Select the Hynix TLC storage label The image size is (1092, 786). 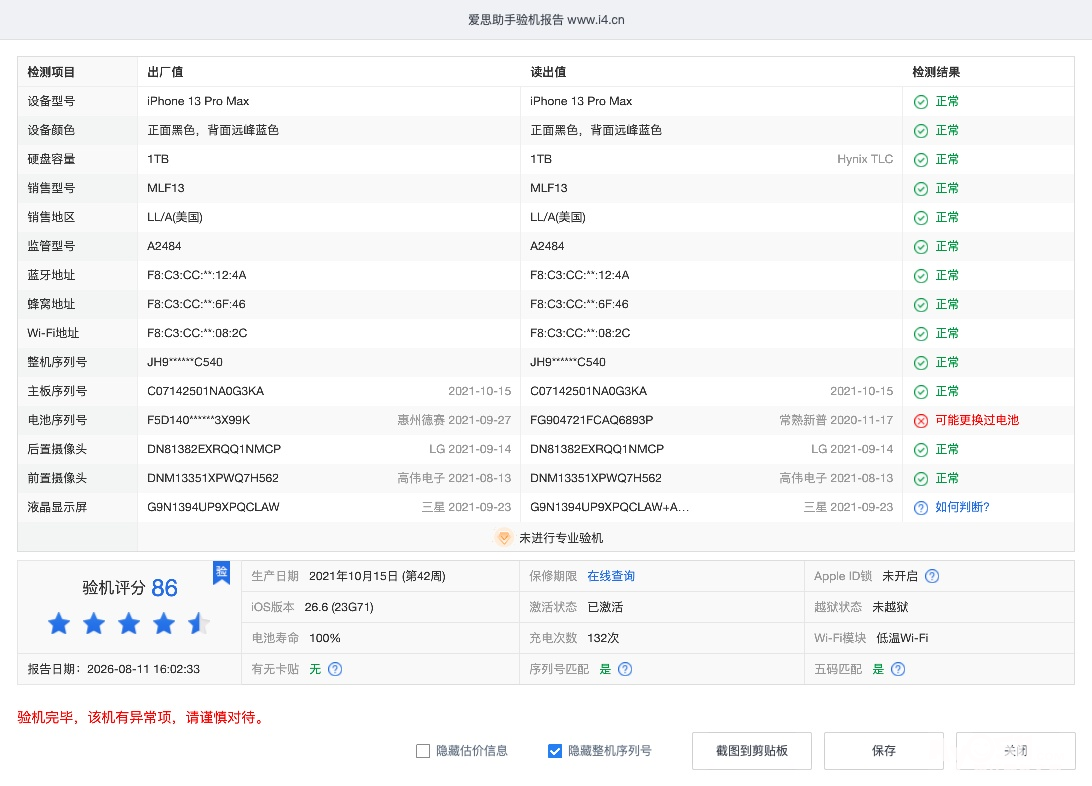(x=865, y=159)
